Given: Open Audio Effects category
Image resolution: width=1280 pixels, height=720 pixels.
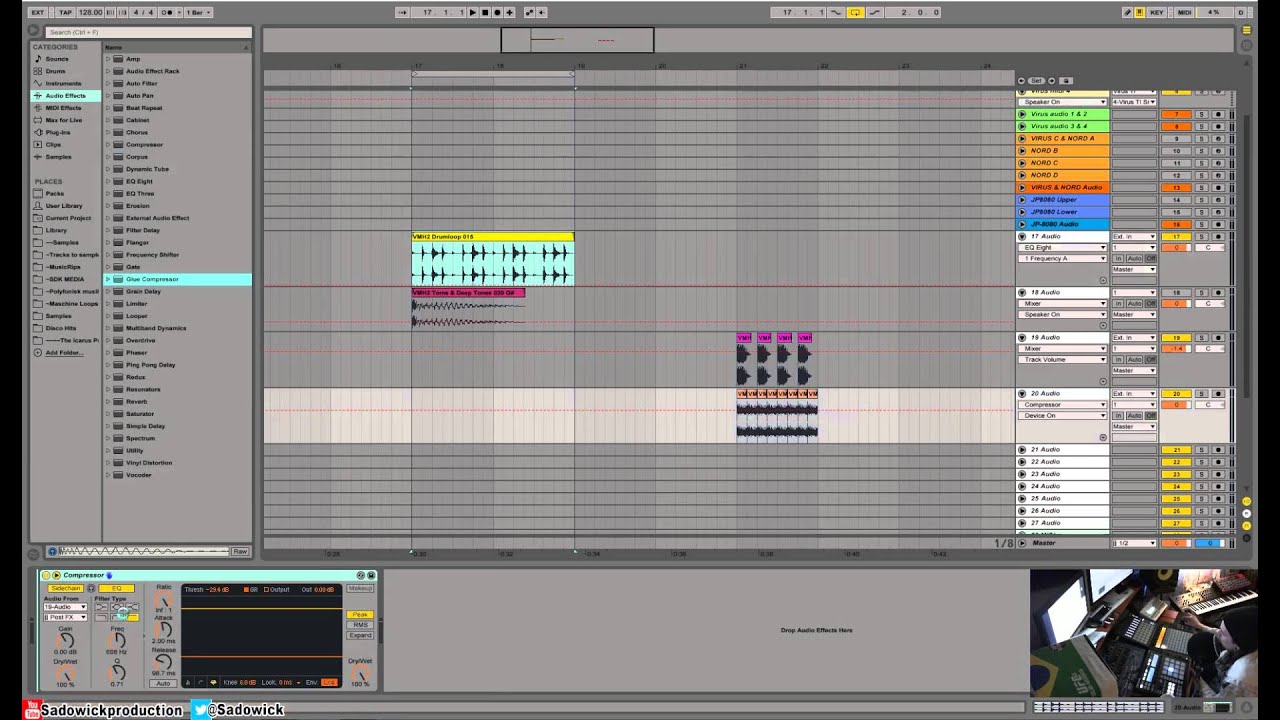Looking at the screenshot, I should (x=66, y=96).
